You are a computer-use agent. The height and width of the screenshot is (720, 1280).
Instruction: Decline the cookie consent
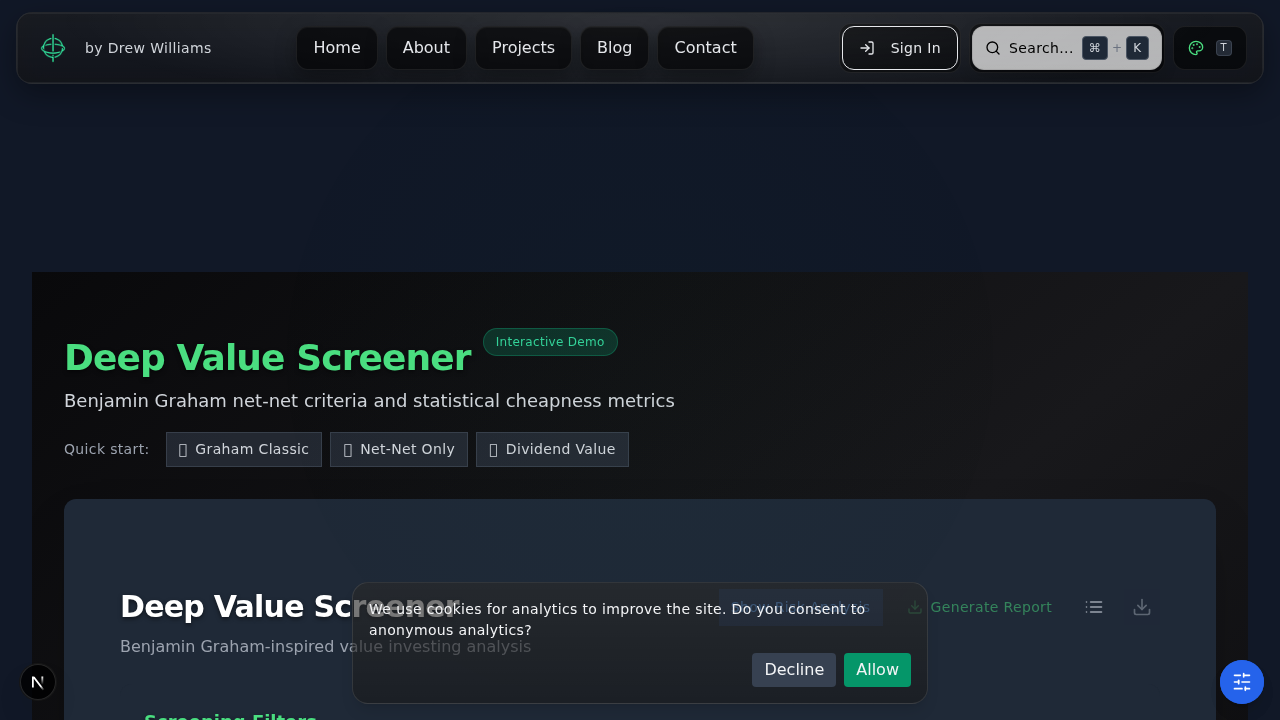793,670
